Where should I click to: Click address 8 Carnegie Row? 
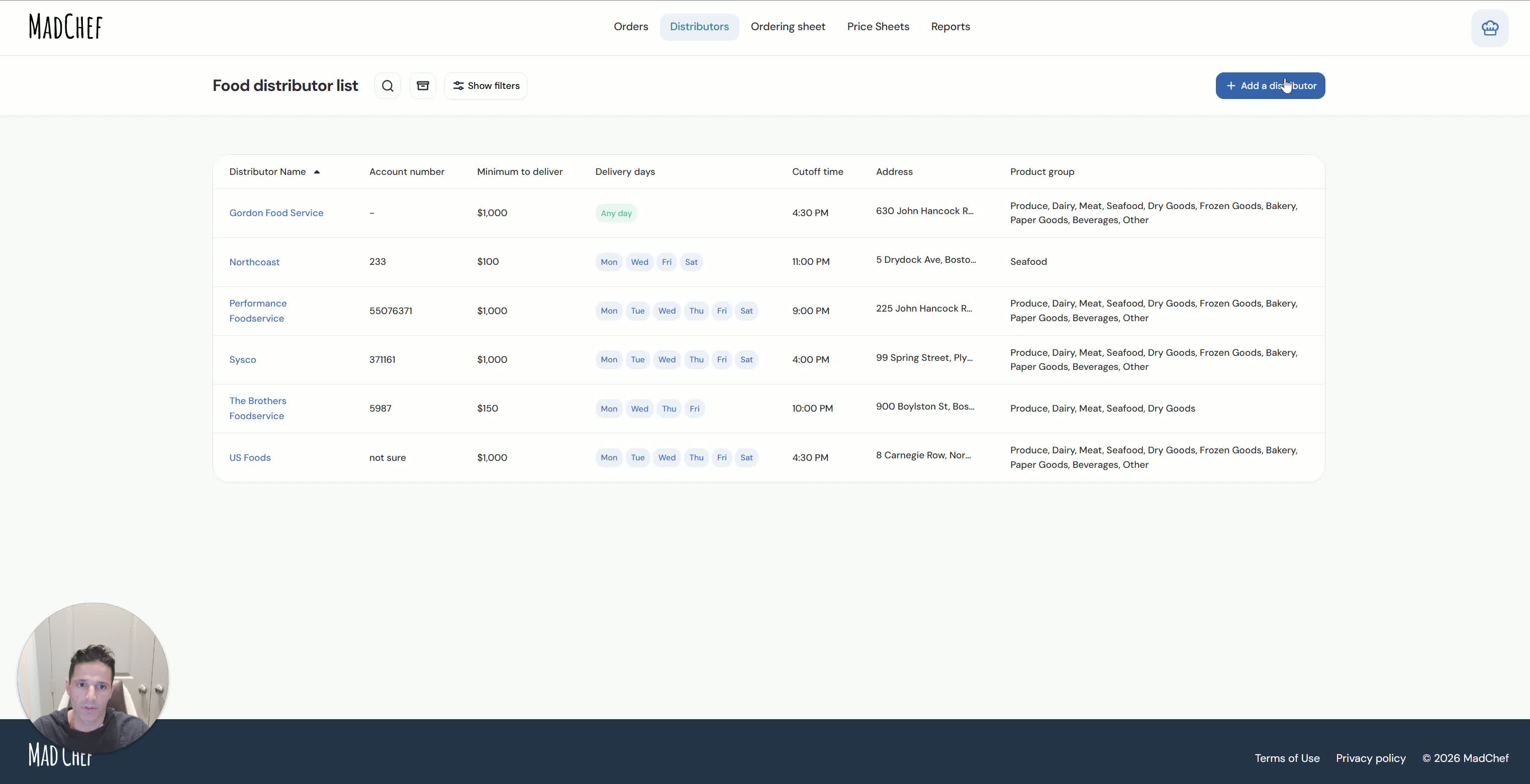[923, 455]
